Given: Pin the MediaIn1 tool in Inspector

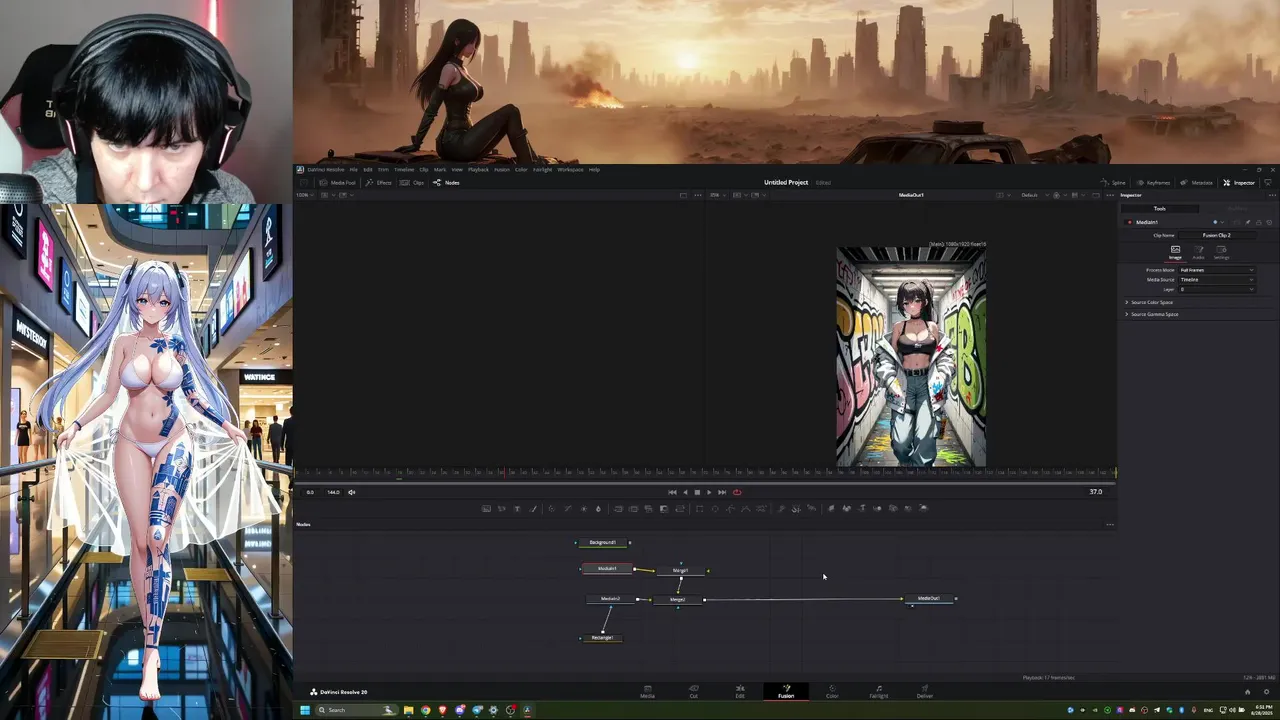Looking at the screenshot, I should coord(1247,222).
